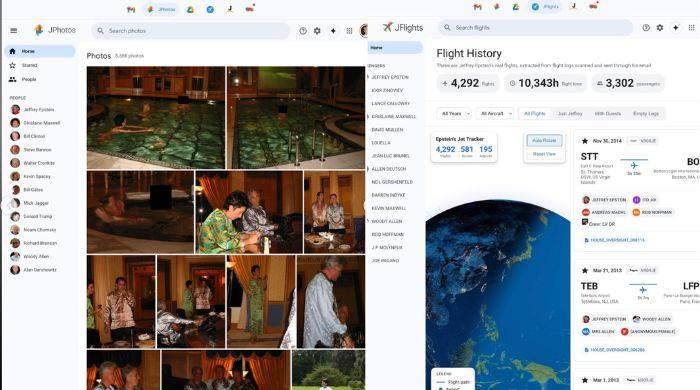Viewport: 700px width, 390px height.
Task: Select the All Flights filter tab
Action: point(534,114)
